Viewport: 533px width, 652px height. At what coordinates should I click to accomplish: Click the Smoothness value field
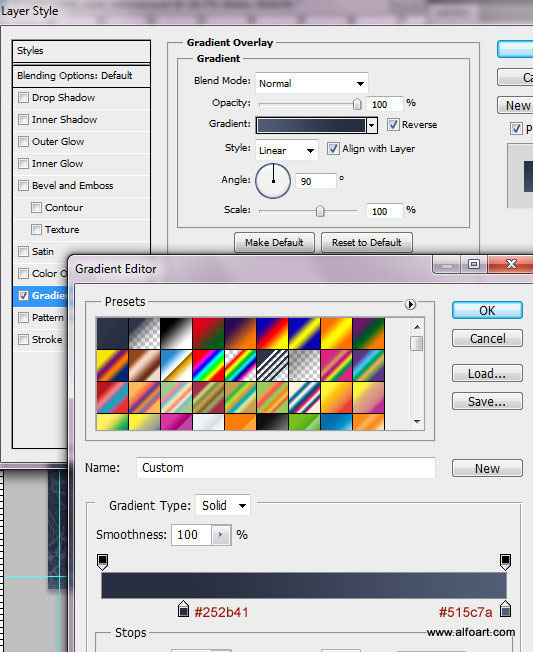[192, 535]
